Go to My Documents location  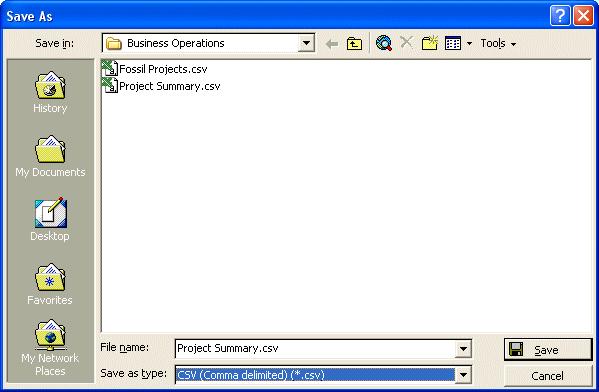50,156
